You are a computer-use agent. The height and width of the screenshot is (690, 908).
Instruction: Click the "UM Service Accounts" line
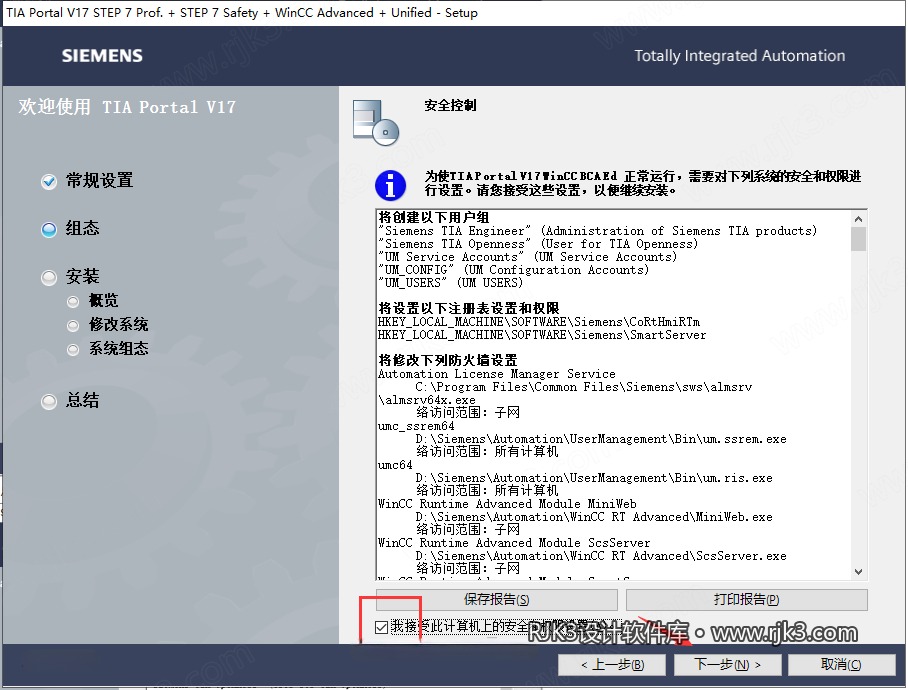coord(528,256)
